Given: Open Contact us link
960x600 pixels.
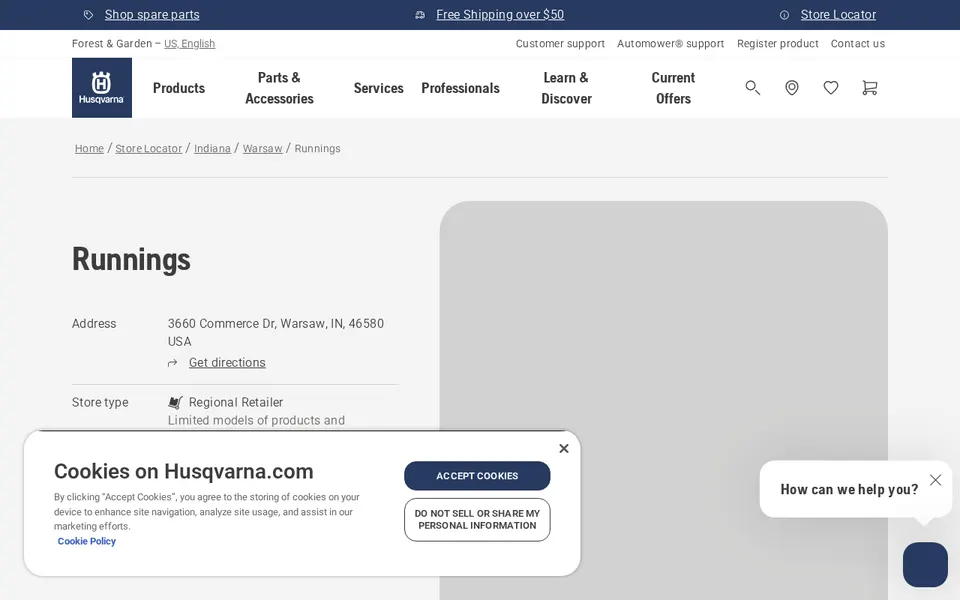Looking at the screenshot, I should click(858, 43).
